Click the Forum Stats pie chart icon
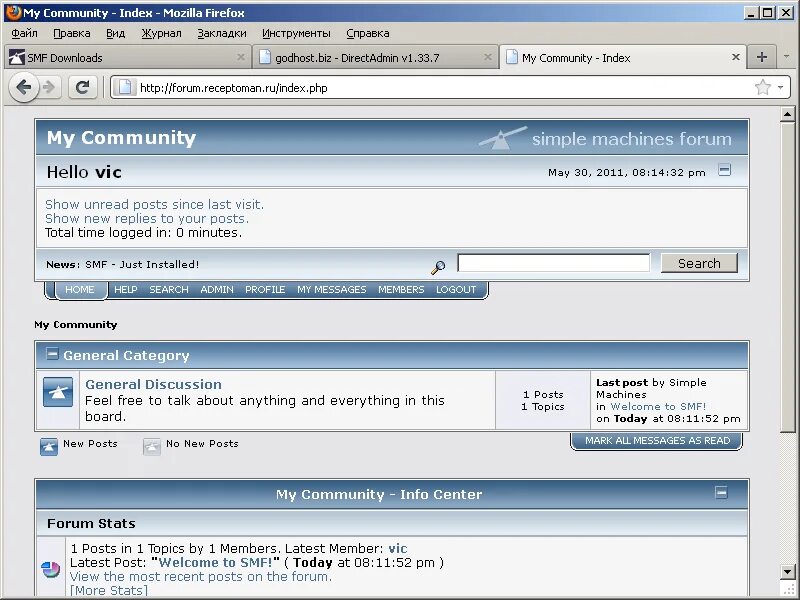 point(51,569)
